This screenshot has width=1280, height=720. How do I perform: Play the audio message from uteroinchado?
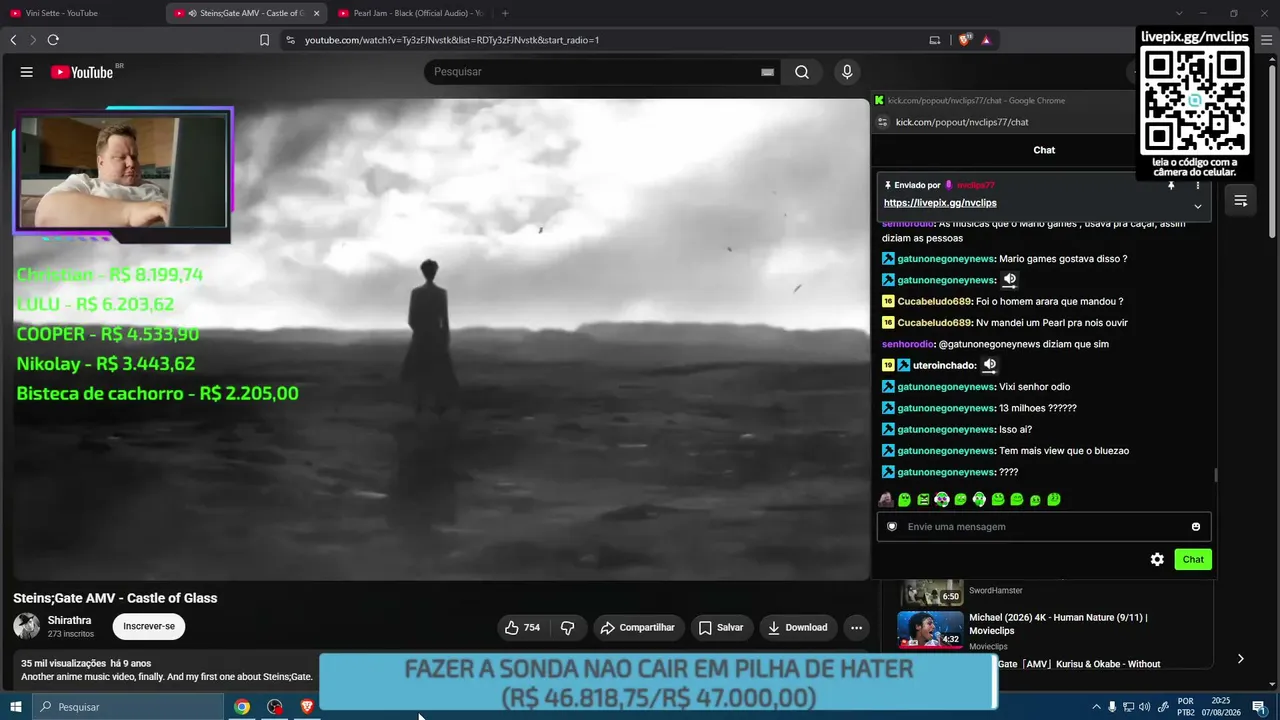989,365
